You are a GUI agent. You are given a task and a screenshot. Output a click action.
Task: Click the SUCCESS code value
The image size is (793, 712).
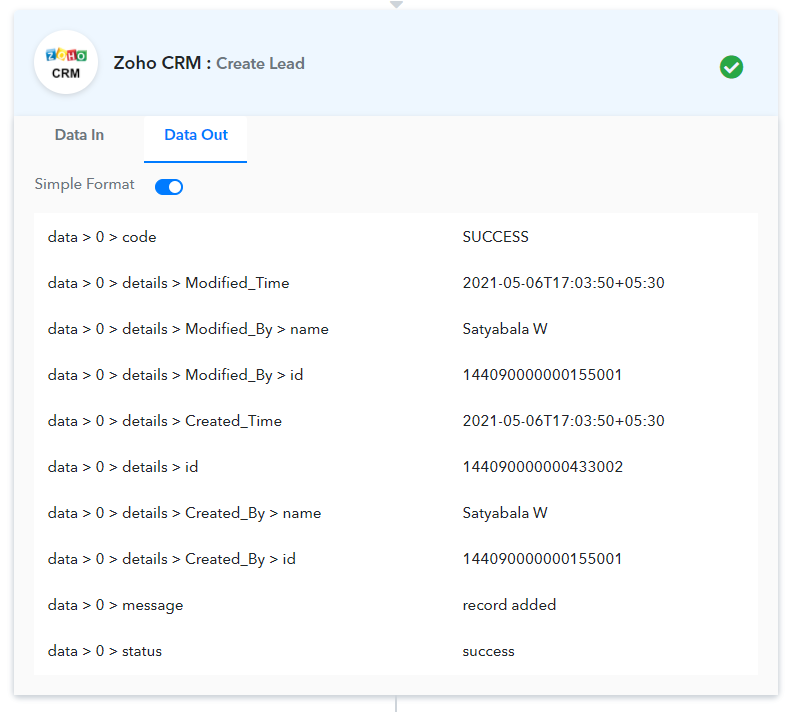(496, 237)
